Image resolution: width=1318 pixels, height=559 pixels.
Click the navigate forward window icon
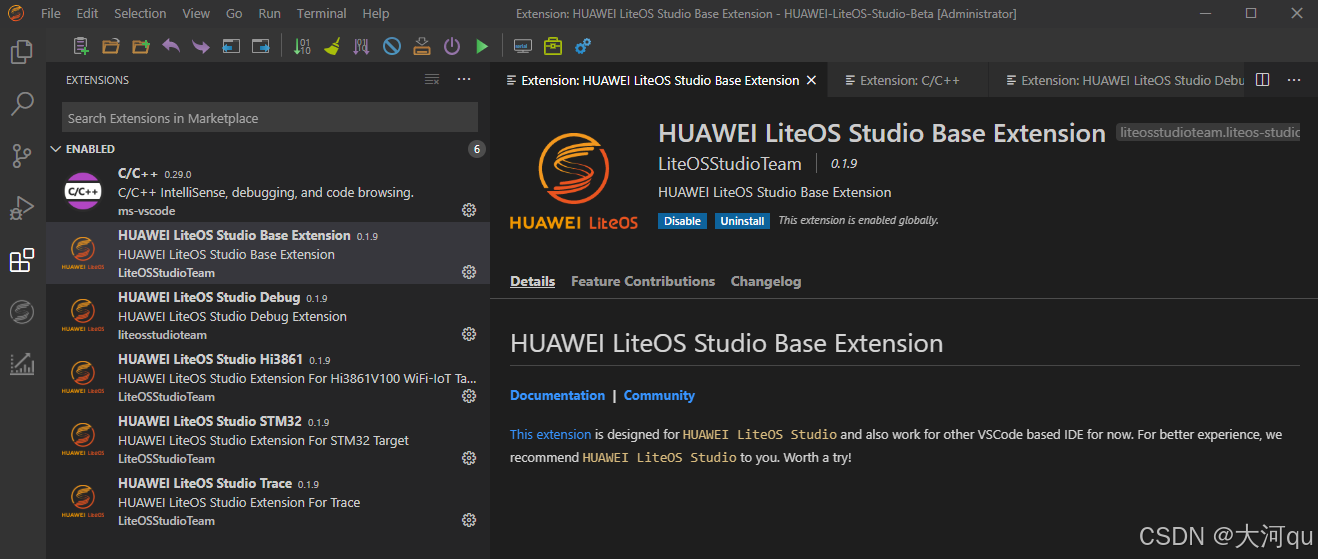click(x=261, y=46)
